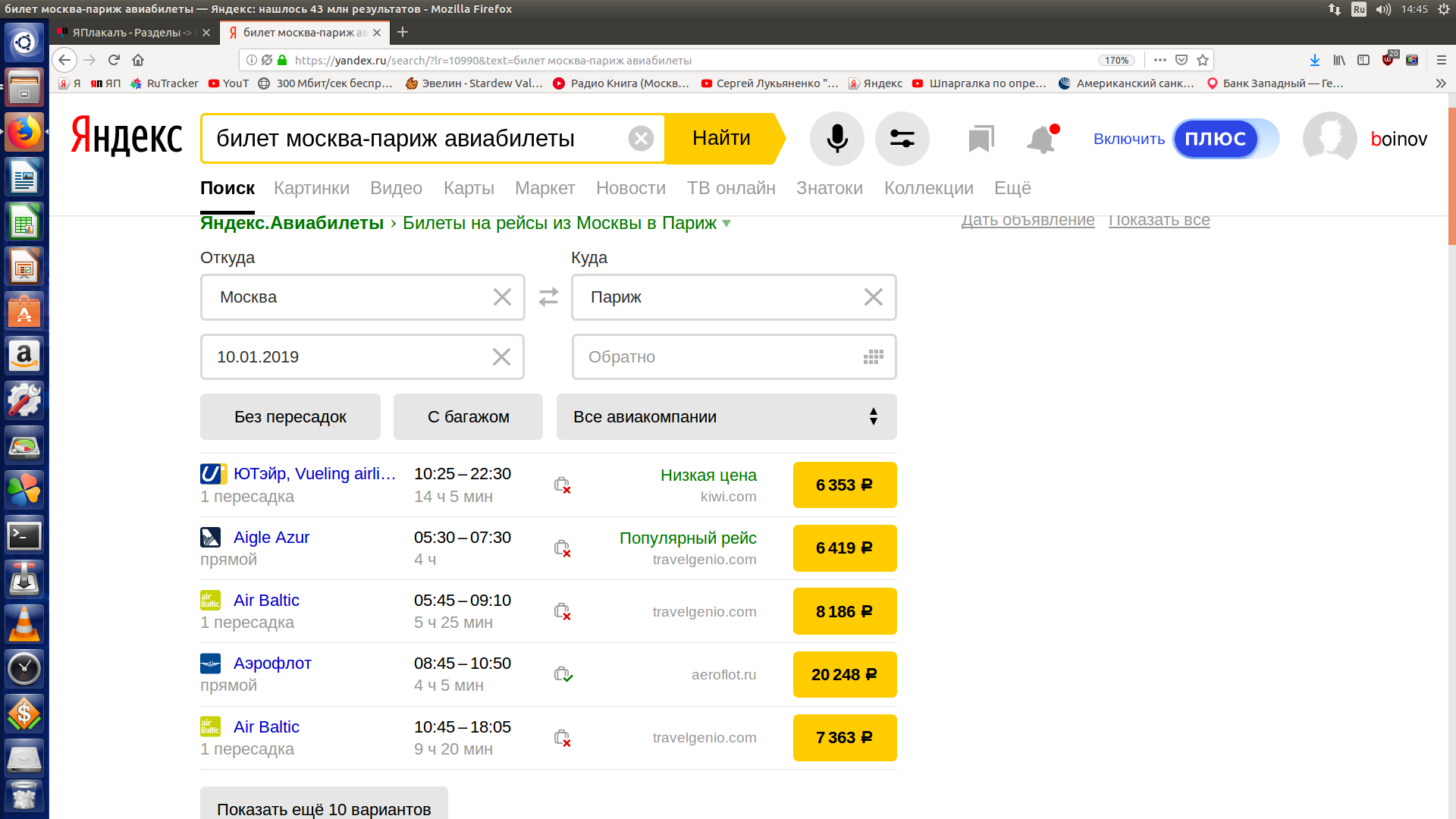Open Amazon from the Ubuntu dock
This screenshot has height=819, width=1456.
24,356
